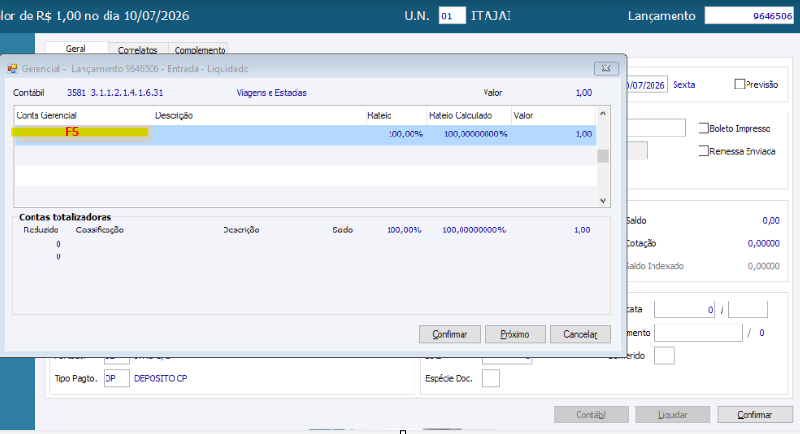Select the highlighted F5 Conta Gerencial cell
Screen dimensions: 800x434
(81, 132)
